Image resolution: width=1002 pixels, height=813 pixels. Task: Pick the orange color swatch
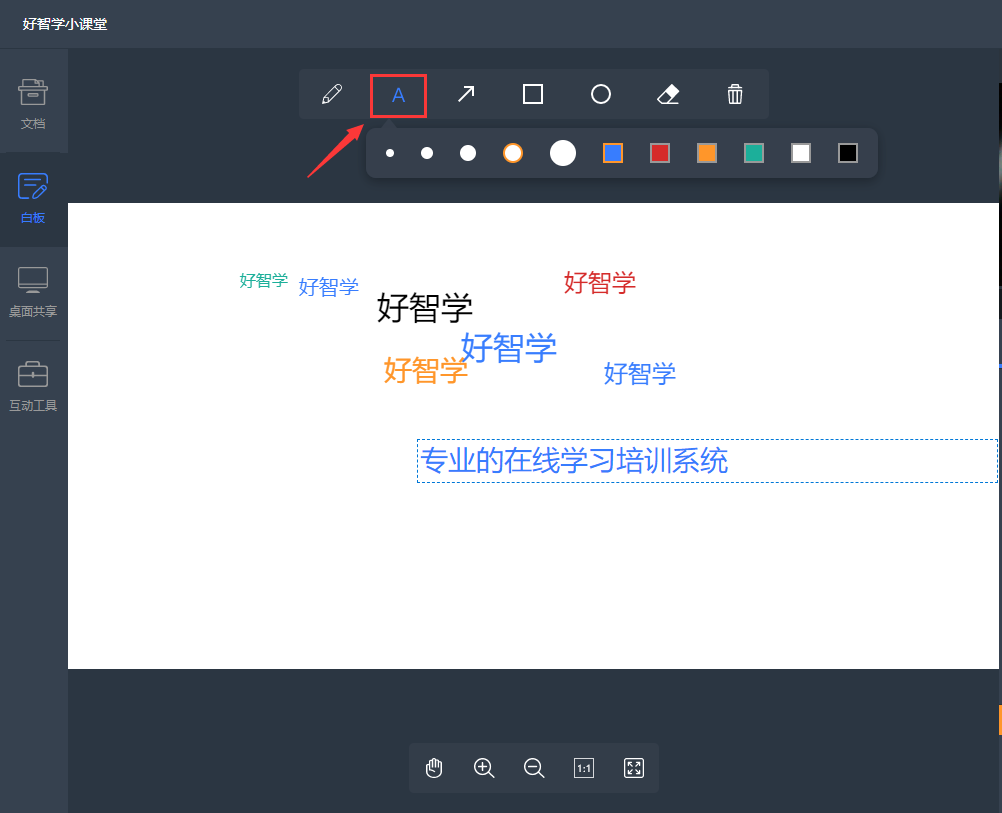(707, 153)
